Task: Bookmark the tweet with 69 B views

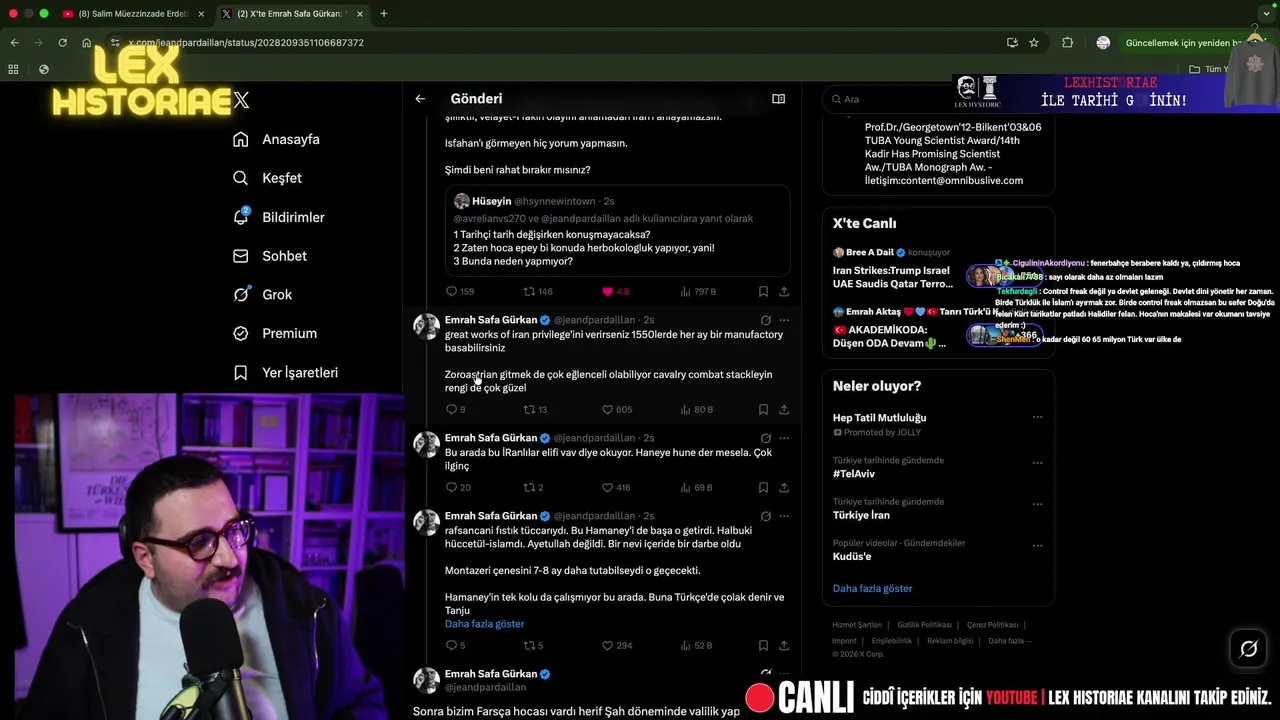Action: tap(763, 487)
